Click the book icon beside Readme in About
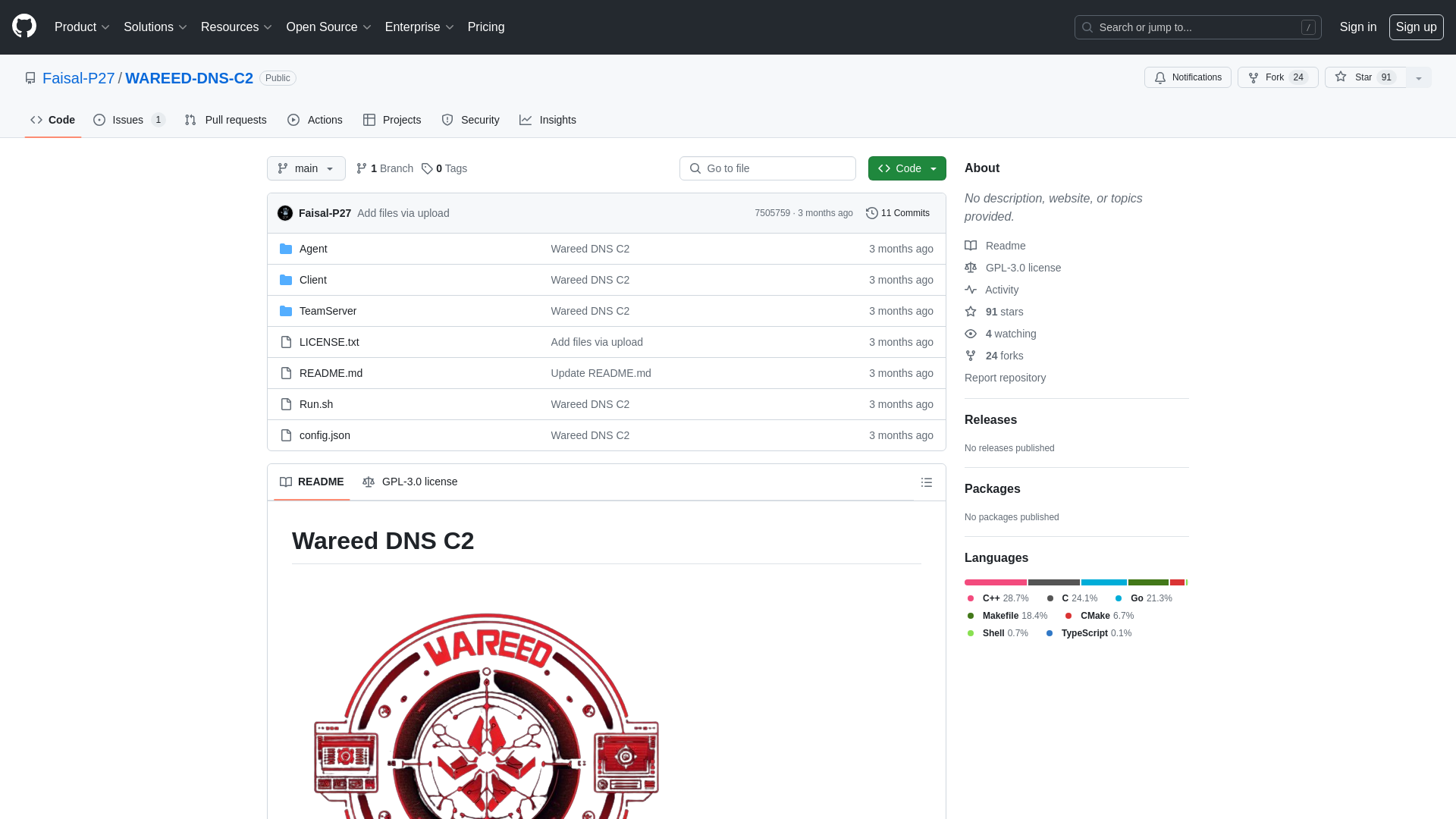This screenshot has height=819, width=1456. click(971, 246)
